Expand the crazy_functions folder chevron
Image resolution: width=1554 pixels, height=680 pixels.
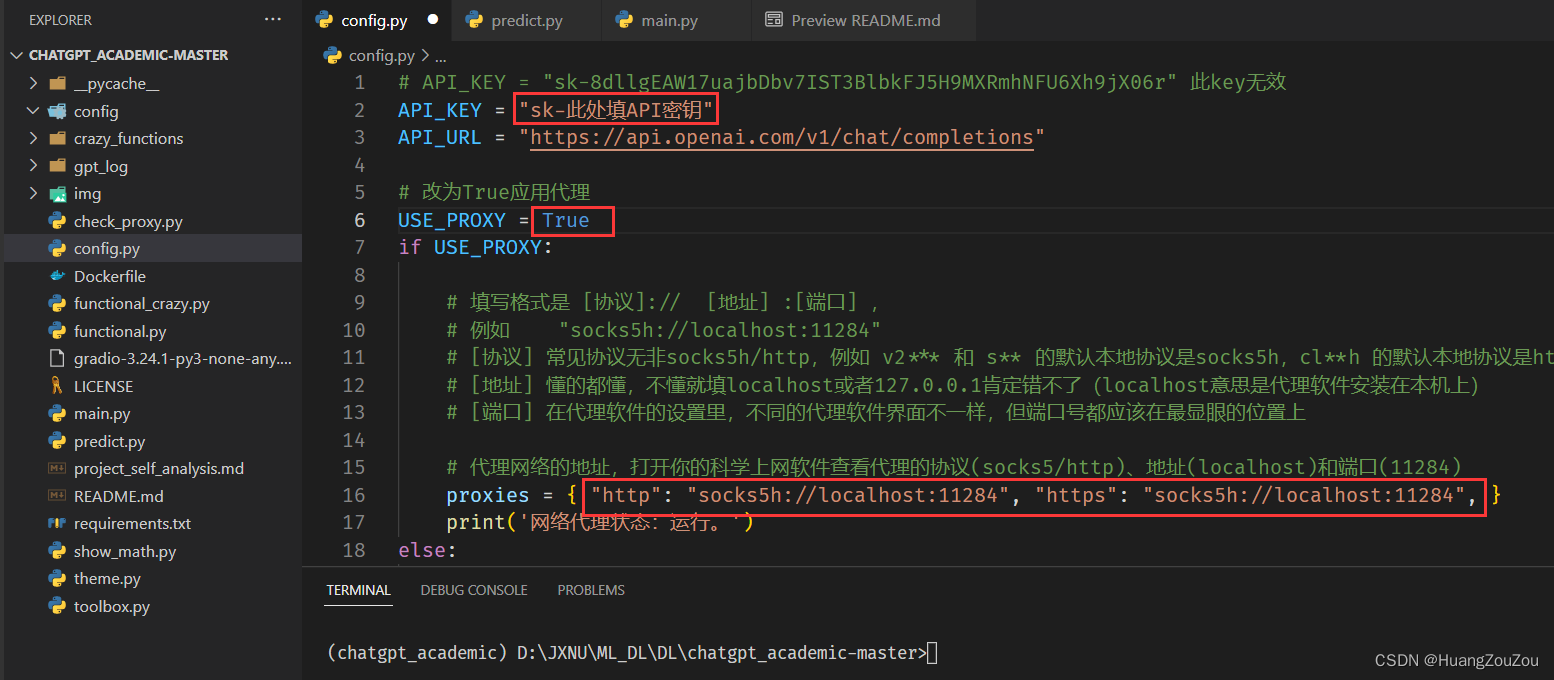33,139
